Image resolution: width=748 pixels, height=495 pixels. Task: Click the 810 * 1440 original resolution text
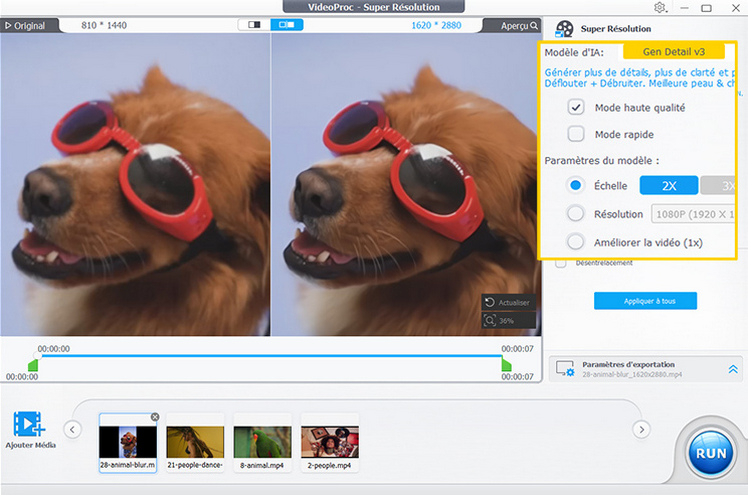pos(104,25)
